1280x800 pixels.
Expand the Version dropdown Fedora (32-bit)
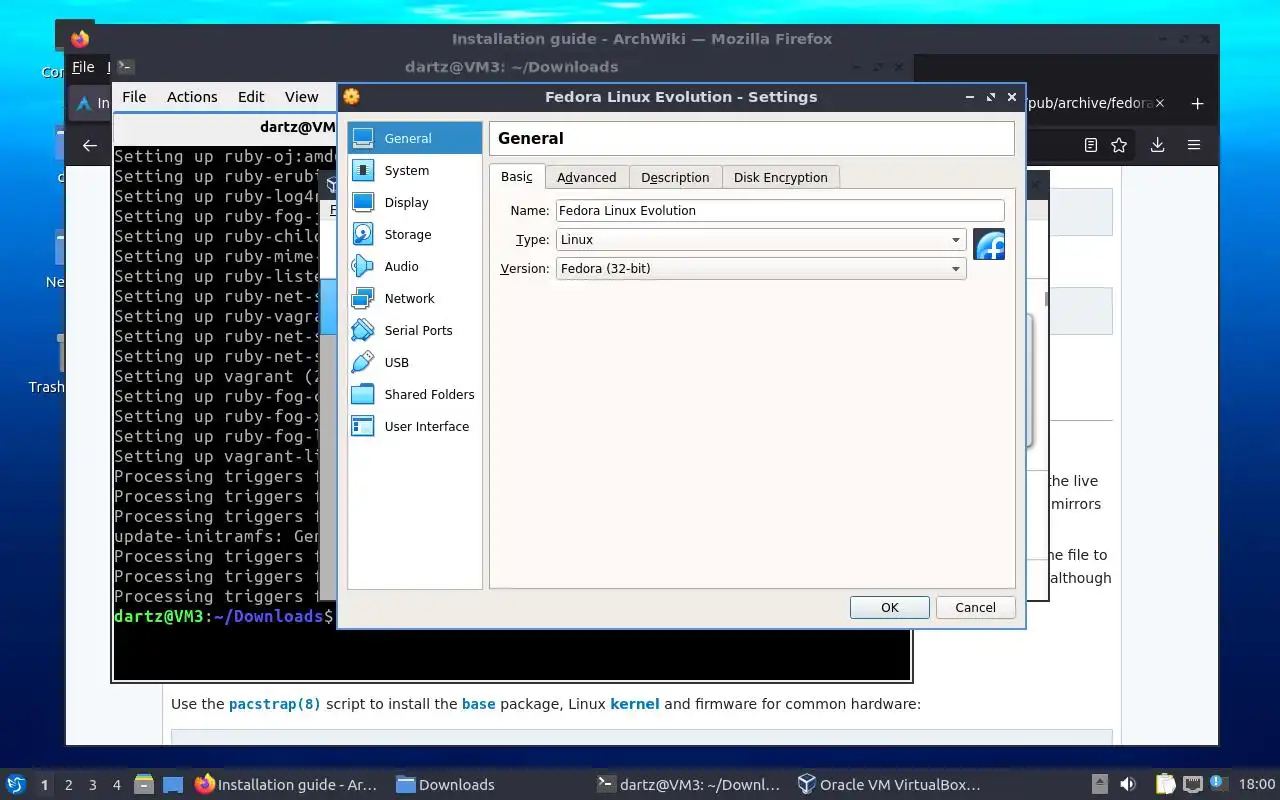pyautogui.click(x=761, y=268)
